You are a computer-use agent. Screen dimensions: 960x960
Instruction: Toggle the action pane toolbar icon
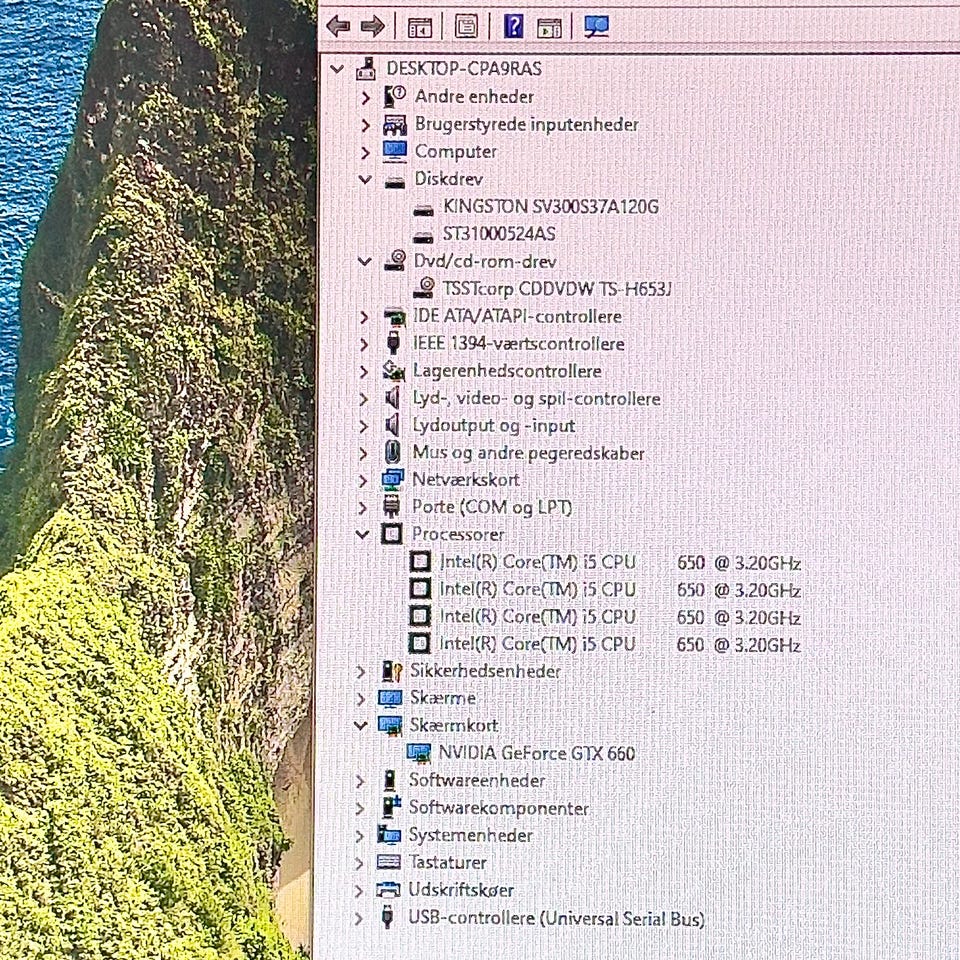pyautogui.click(x=549, y=28)
